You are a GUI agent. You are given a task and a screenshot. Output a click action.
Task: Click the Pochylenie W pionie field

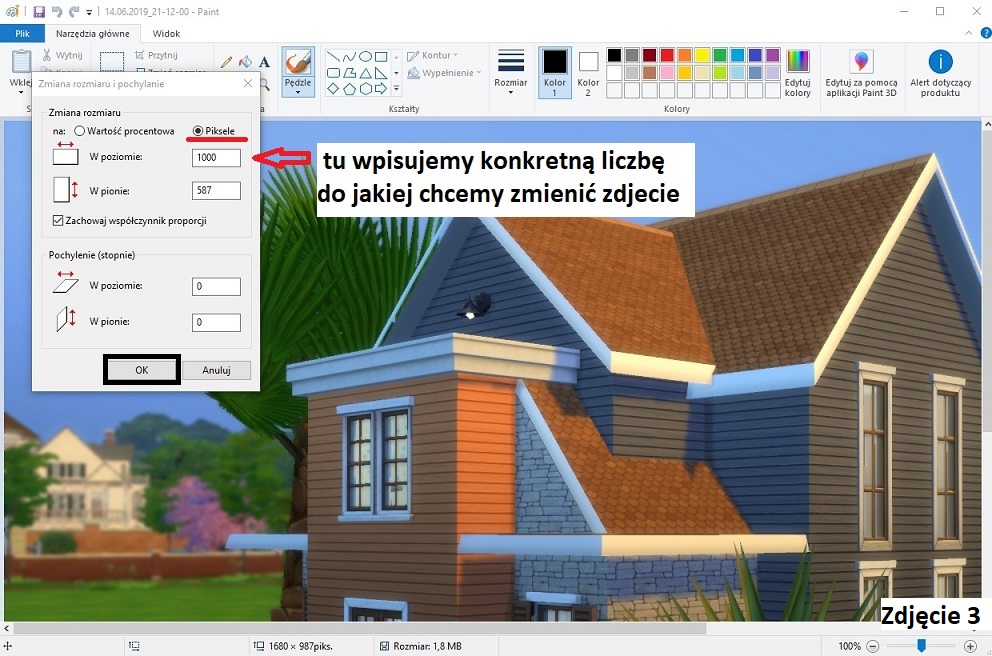point(216,322)
